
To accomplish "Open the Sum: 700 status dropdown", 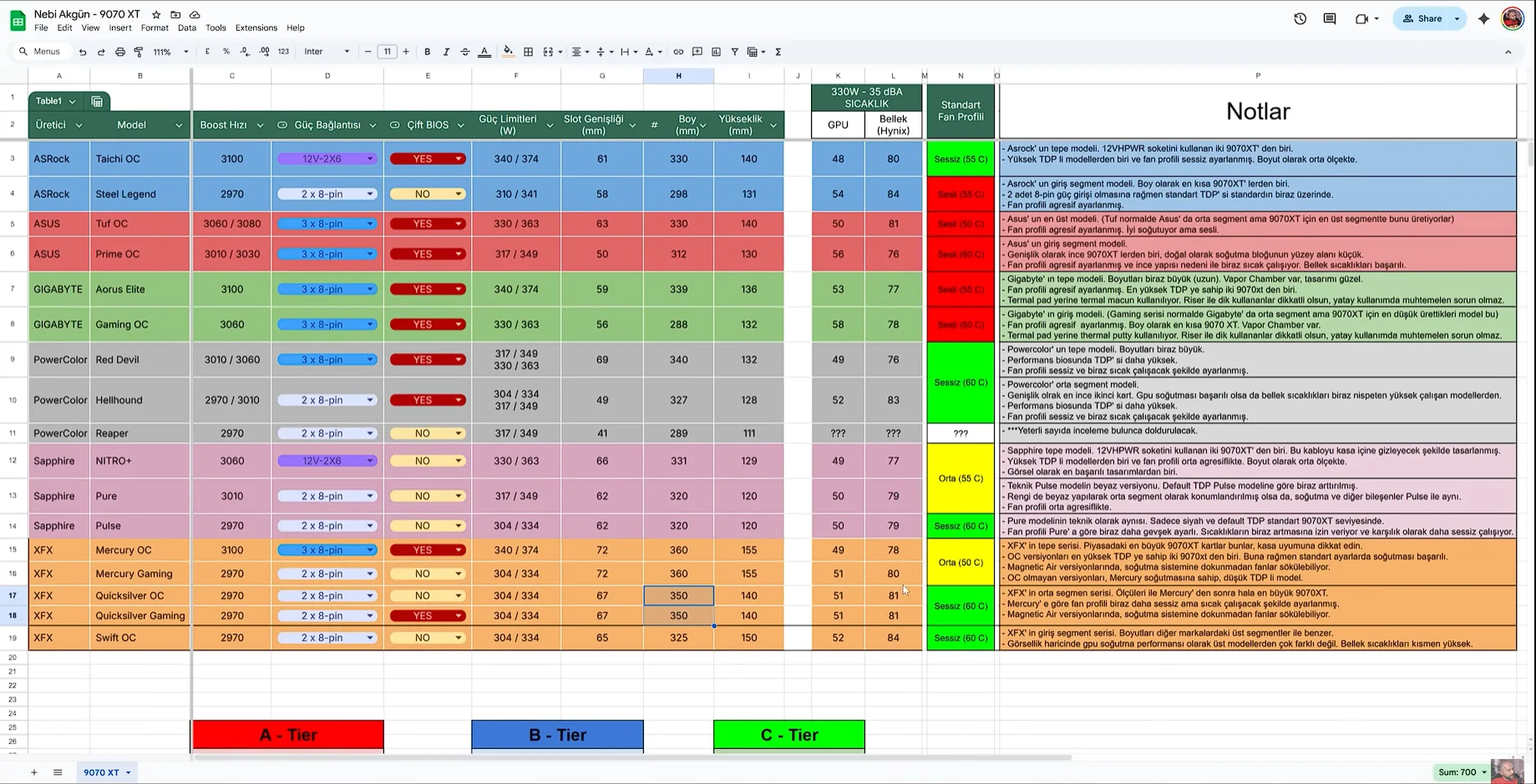I will [x=1462, y=772].
